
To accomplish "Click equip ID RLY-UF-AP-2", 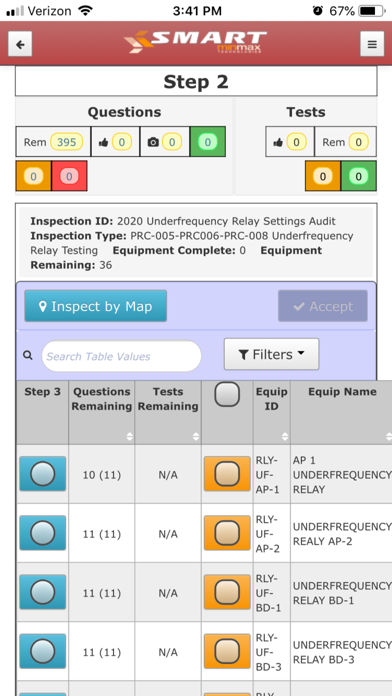I will tap(268, 534).
